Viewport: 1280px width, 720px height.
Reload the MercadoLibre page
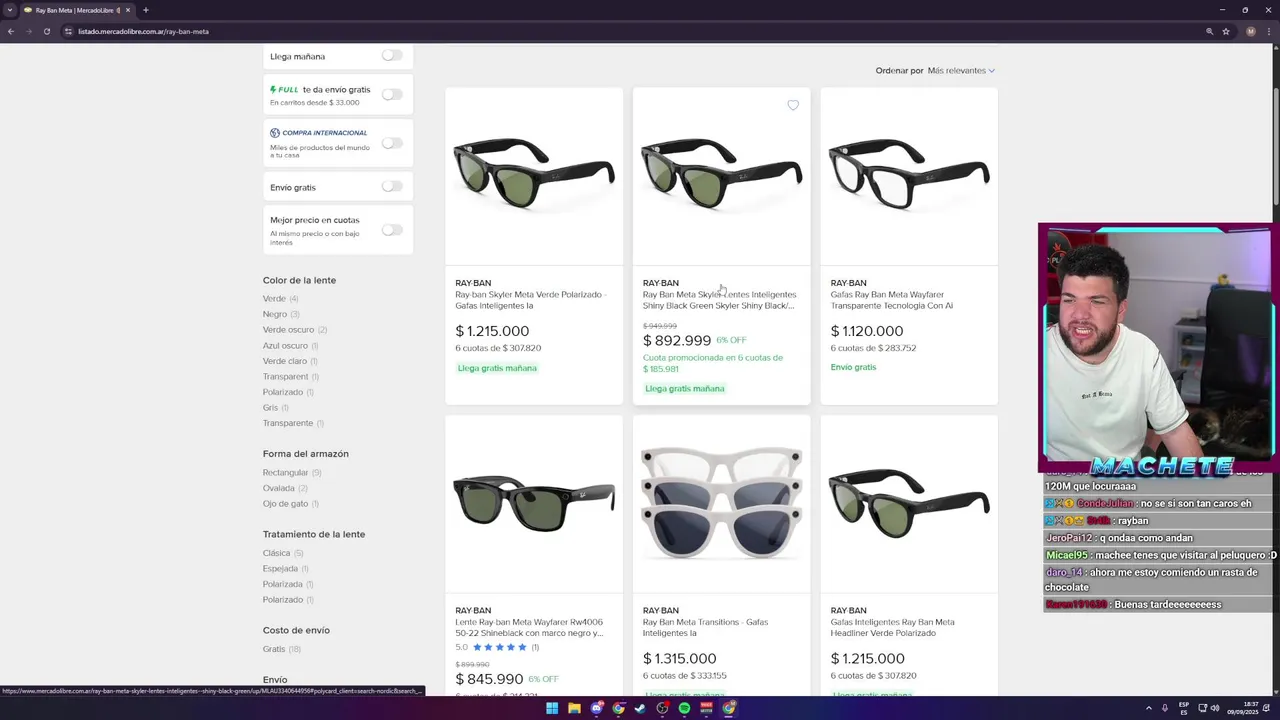[x=46, y=31]
